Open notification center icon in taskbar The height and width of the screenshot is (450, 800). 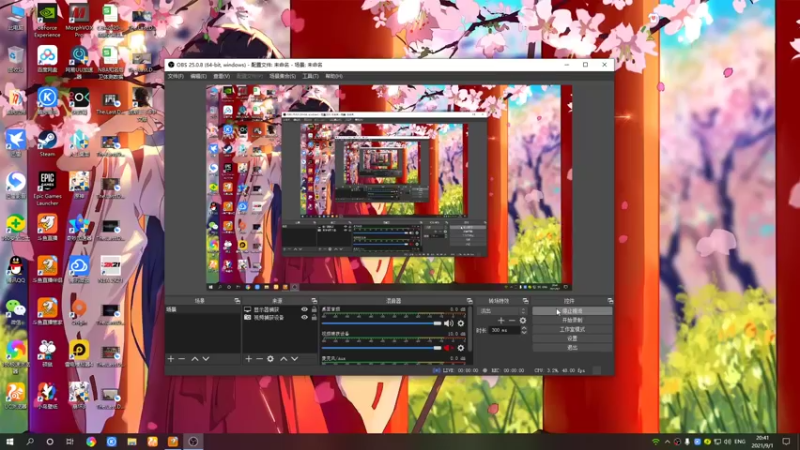coord(786,441)
